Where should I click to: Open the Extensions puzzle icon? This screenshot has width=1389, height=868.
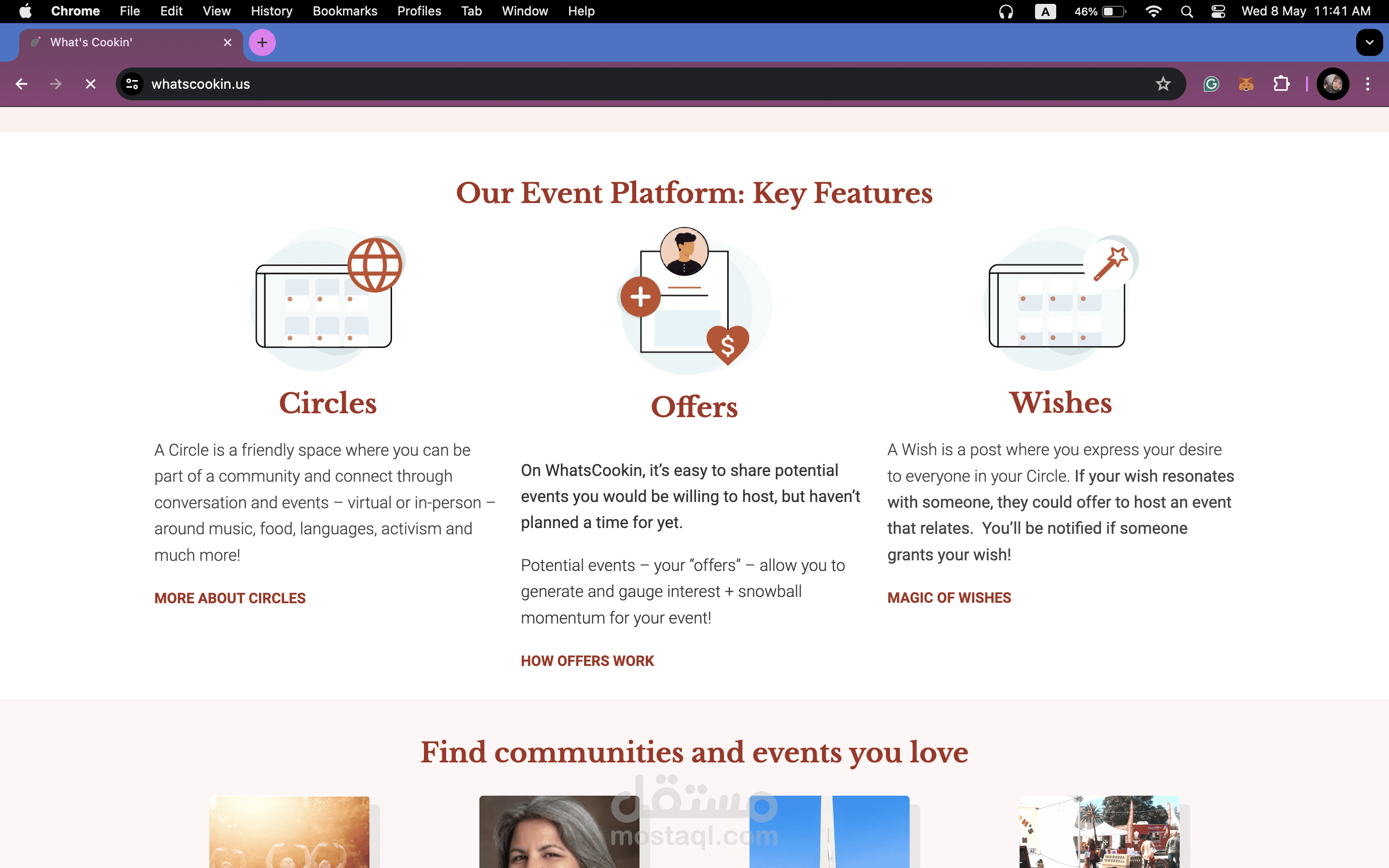pyautogui.click(x=1281, y=84)
